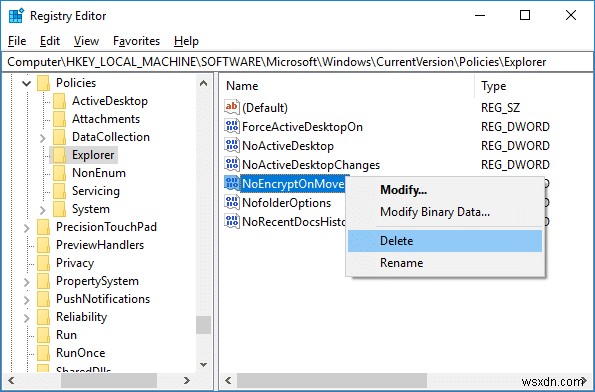Choose Modify... from the context menu

point(445,190)
